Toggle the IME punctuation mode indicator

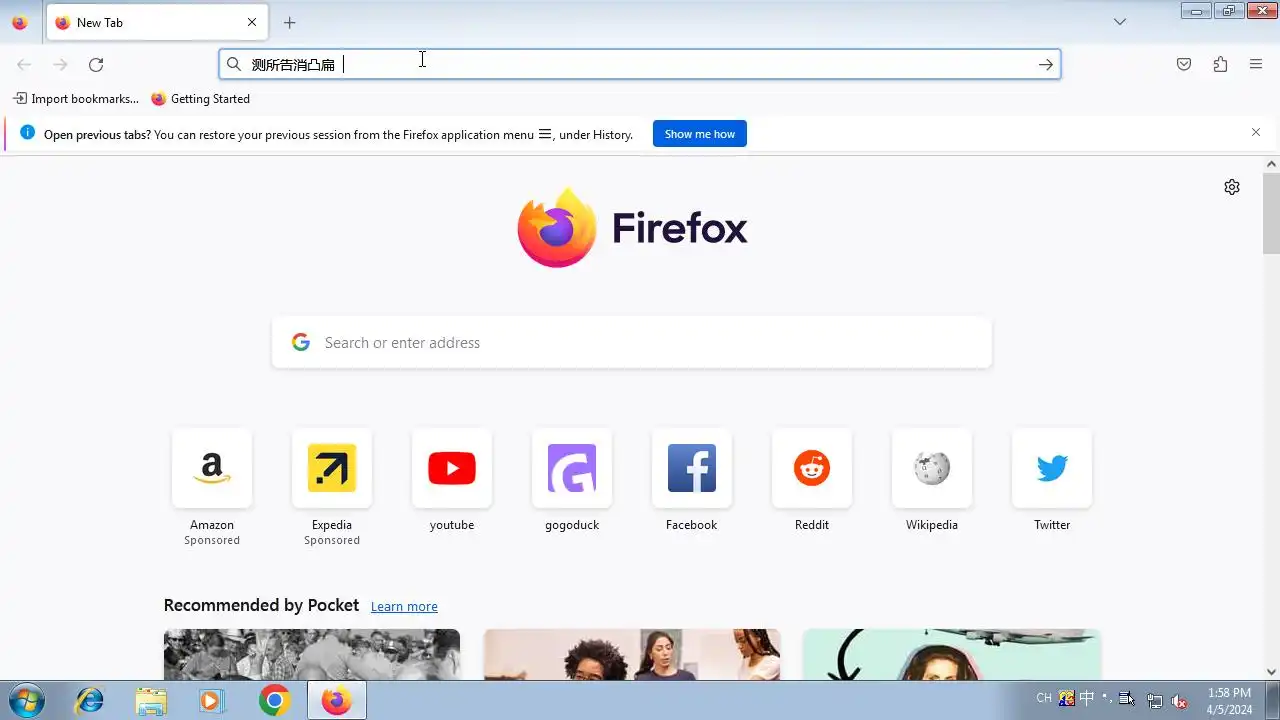1106,698
